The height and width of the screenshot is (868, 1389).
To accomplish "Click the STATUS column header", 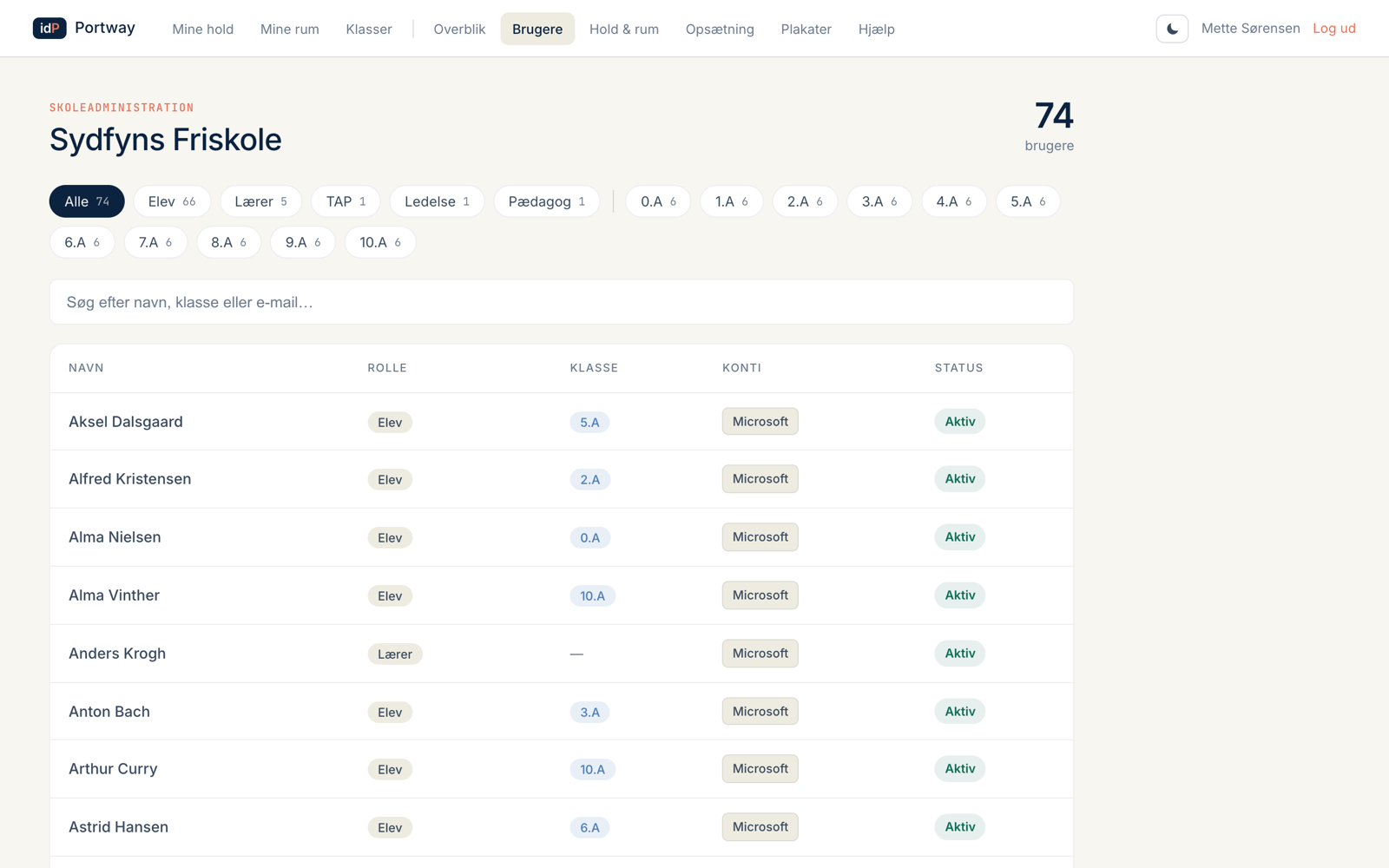I will [958, 368].
